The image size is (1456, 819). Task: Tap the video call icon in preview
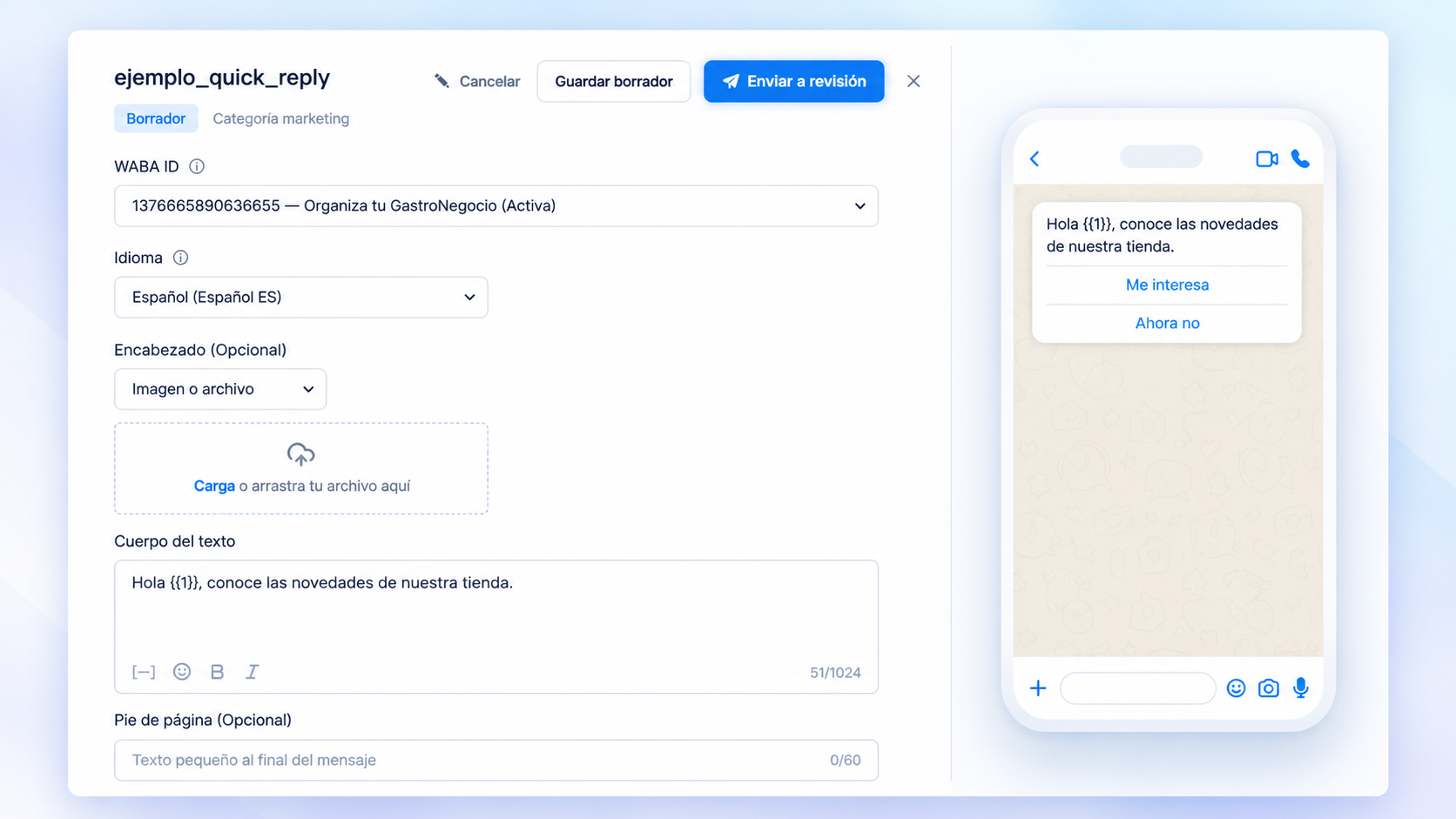point(1267,158)
